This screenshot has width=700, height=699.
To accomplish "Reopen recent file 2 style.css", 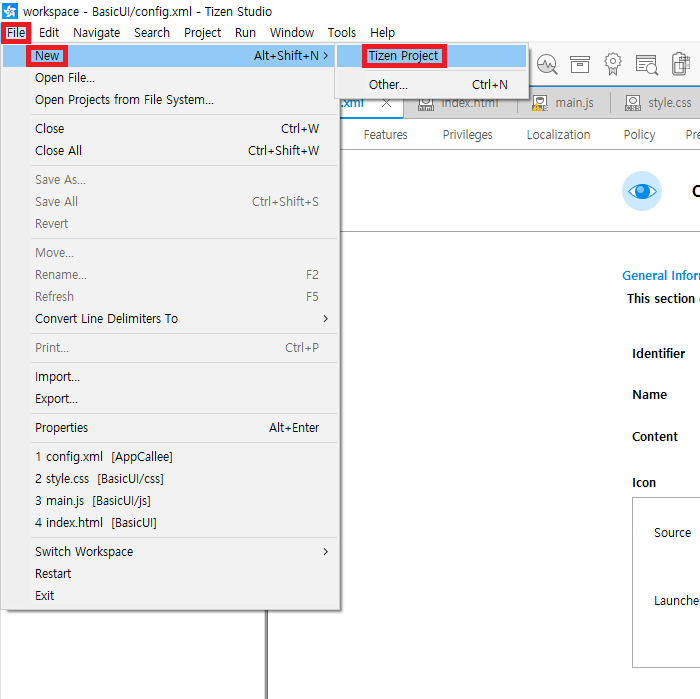I will (x=170, y=478).
